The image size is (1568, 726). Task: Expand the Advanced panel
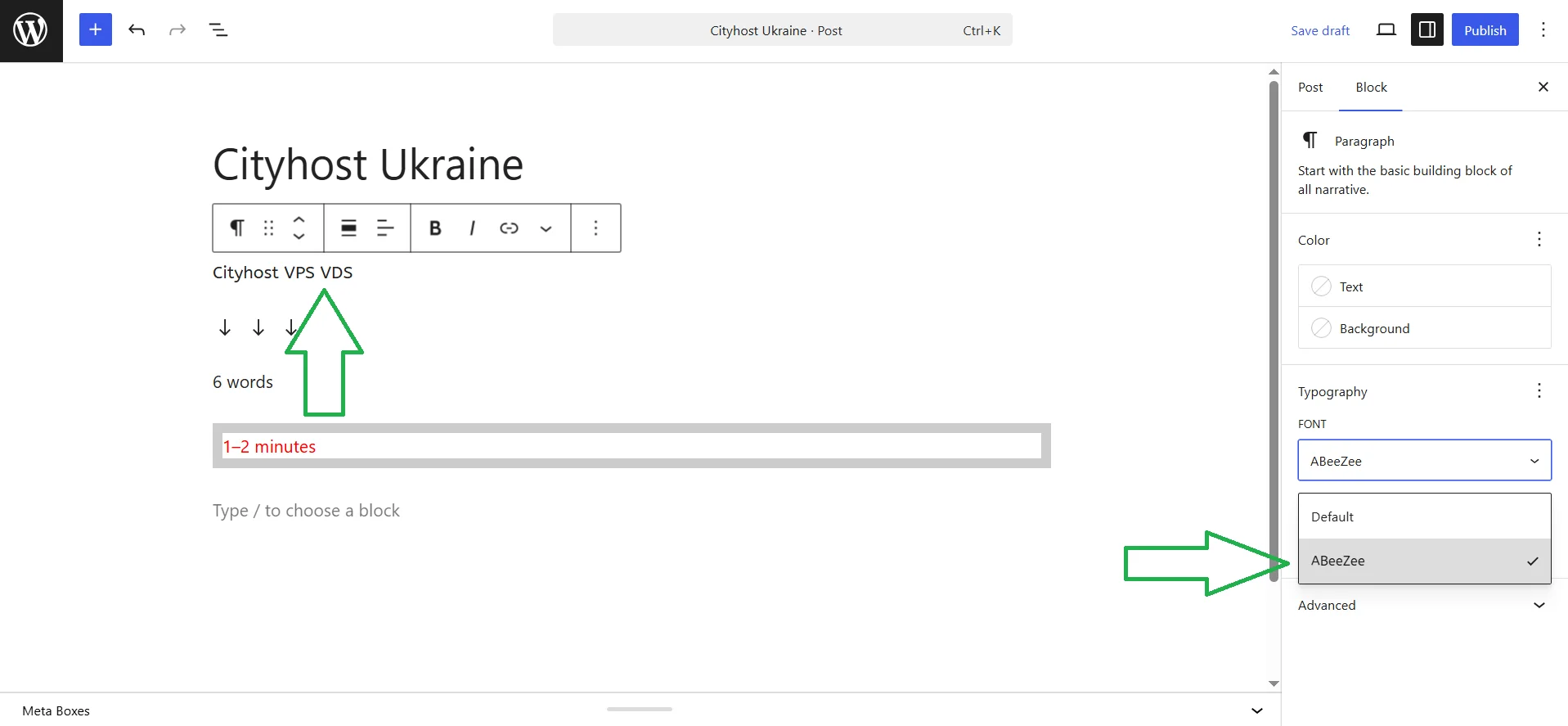(1424, 605)
